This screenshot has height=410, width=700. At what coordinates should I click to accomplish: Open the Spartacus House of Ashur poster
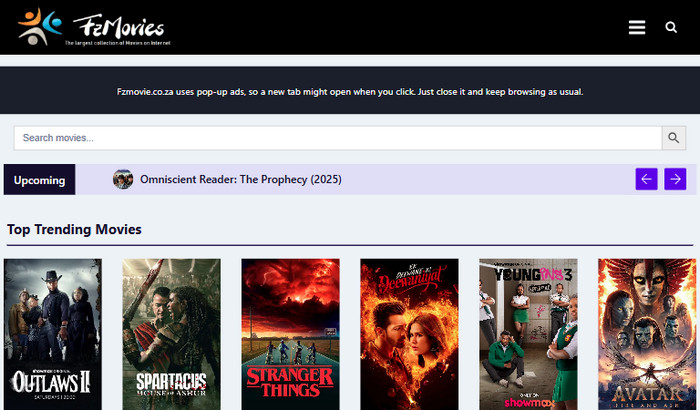click(x=171, y=334)
